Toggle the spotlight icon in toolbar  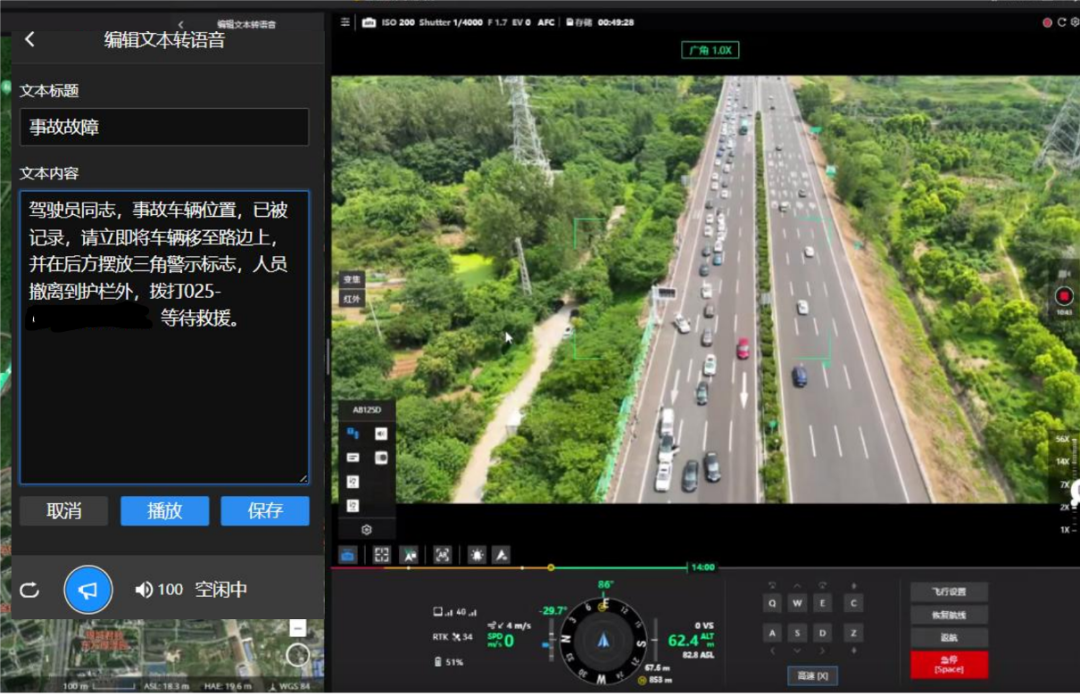click(477, 554)
